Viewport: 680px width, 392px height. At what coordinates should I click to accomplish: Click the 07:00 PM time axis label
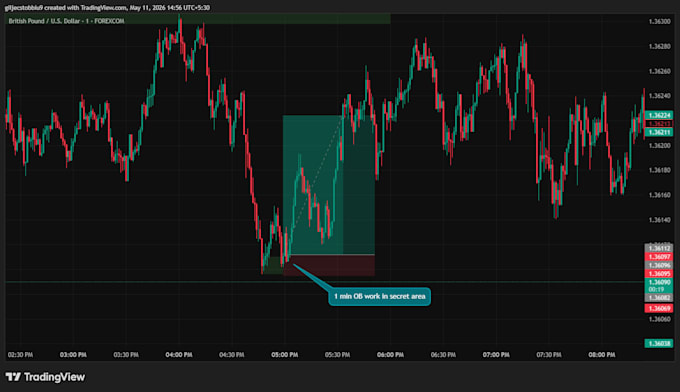(496, 355)
